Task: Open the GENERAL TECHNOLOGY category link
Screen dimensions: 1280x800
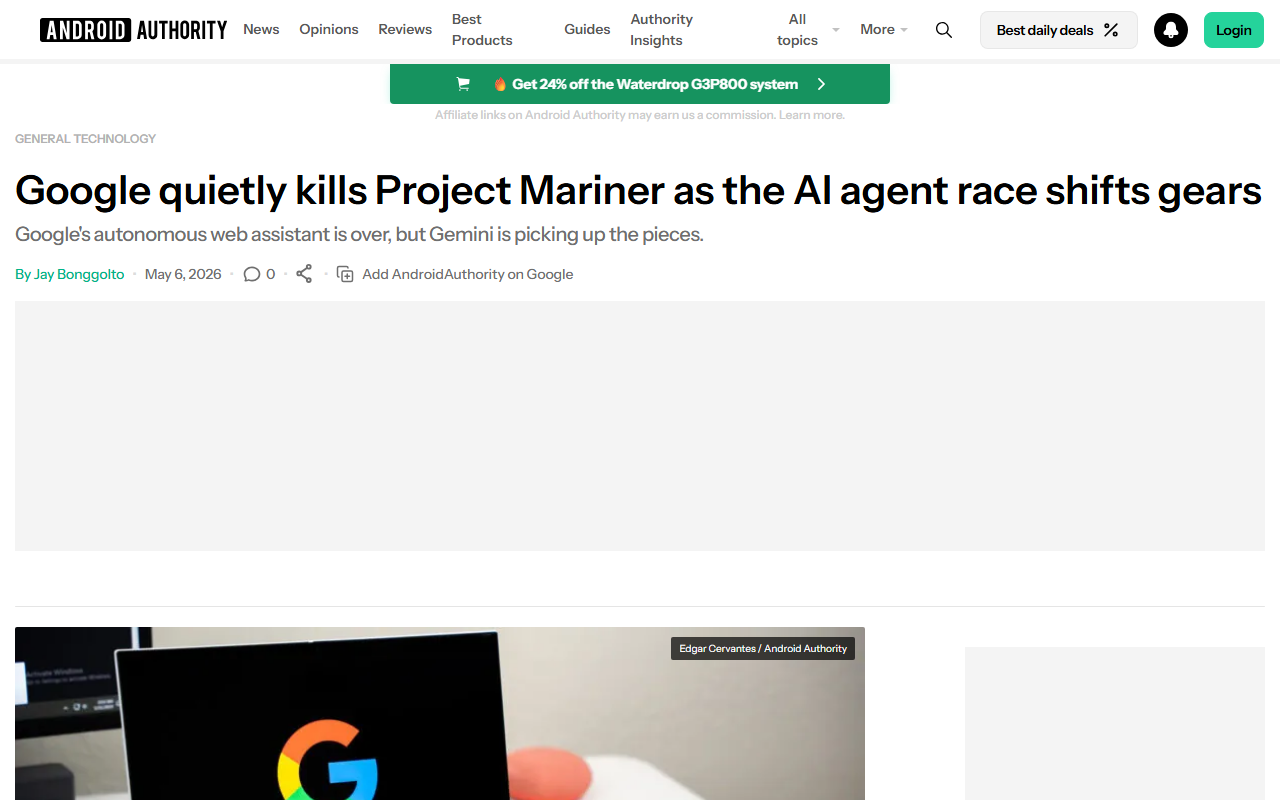Action: click(86, 139)
